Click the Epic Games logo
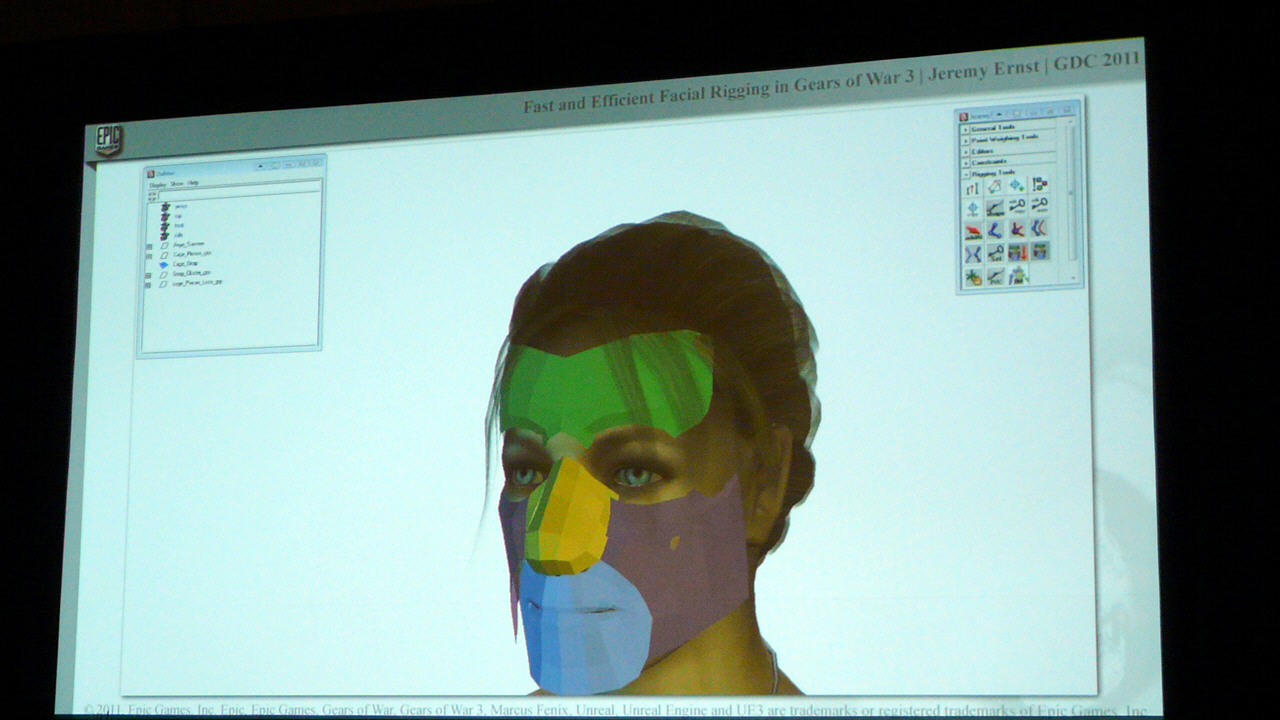 108,139
